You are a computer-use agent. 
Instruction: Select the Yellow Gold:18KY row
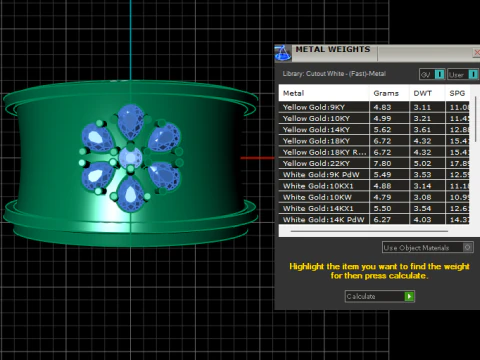(374, 141)
